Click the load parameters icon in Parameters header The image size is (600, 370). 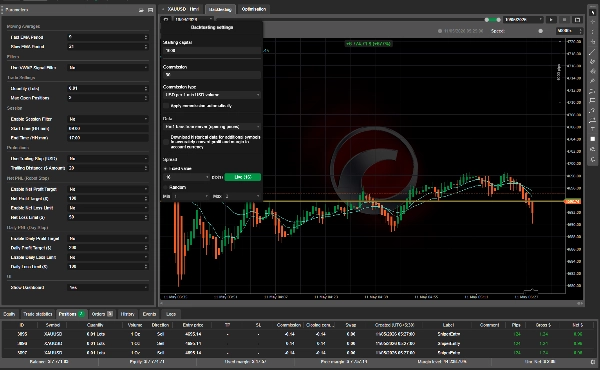click(141, 10)
